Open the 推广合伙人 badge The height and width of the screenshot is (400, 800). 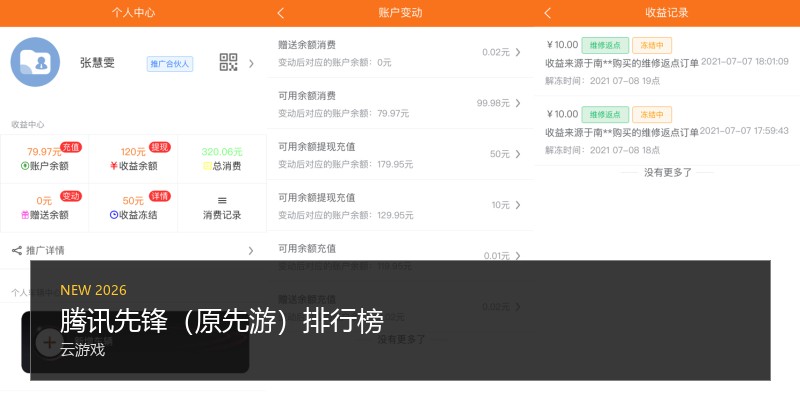[170, 64]
